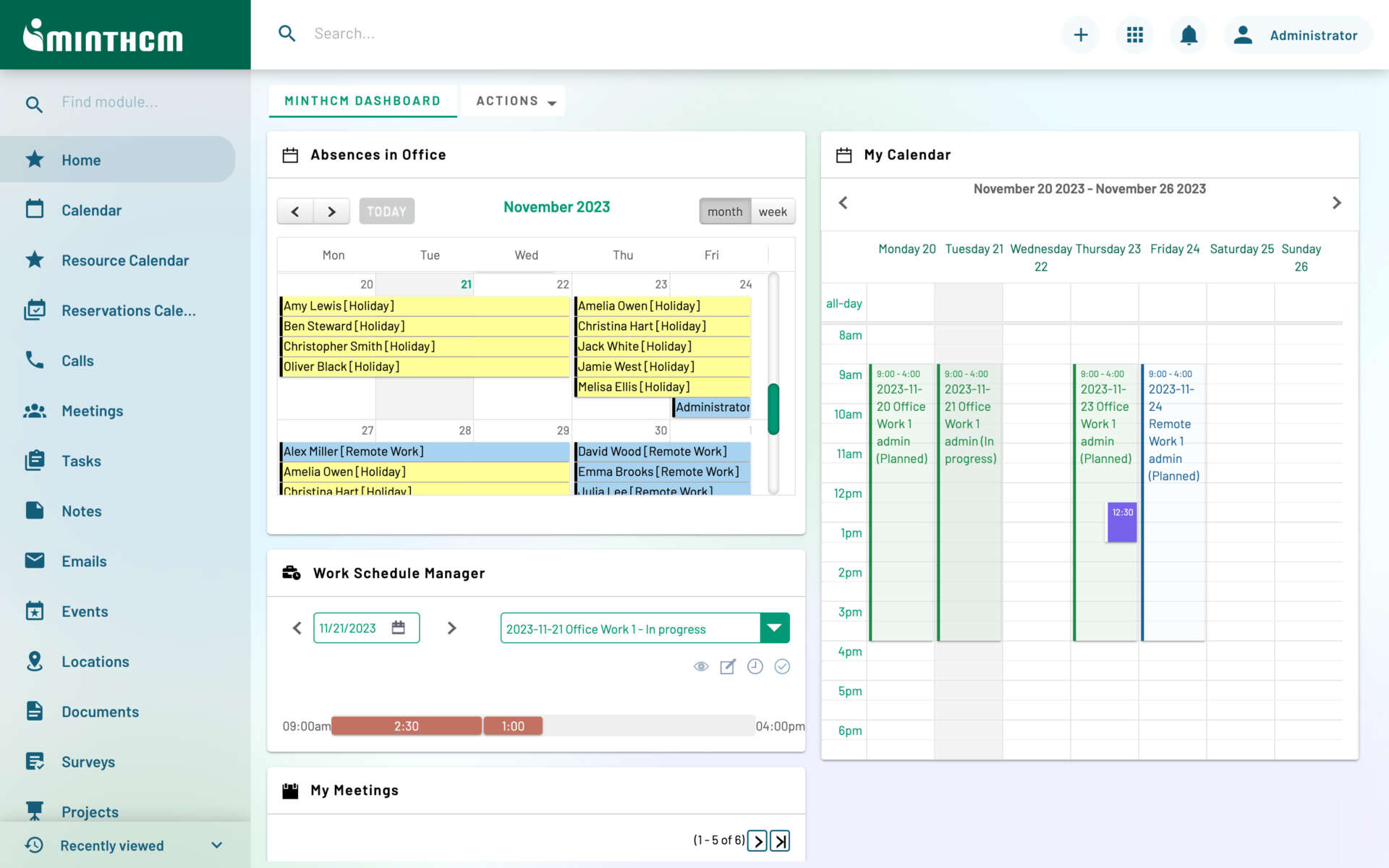Open Home in the sidebar

118,160
